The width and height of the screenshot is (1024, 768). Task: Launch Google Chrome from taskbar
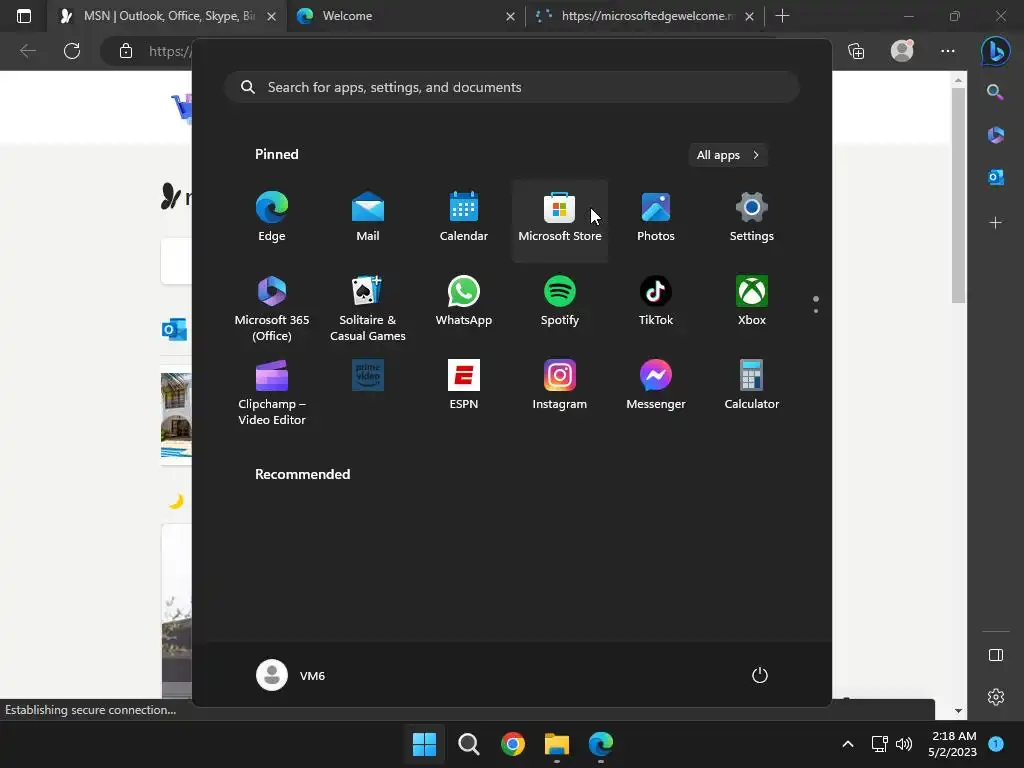pyautogui.click(x=513, y=744)
